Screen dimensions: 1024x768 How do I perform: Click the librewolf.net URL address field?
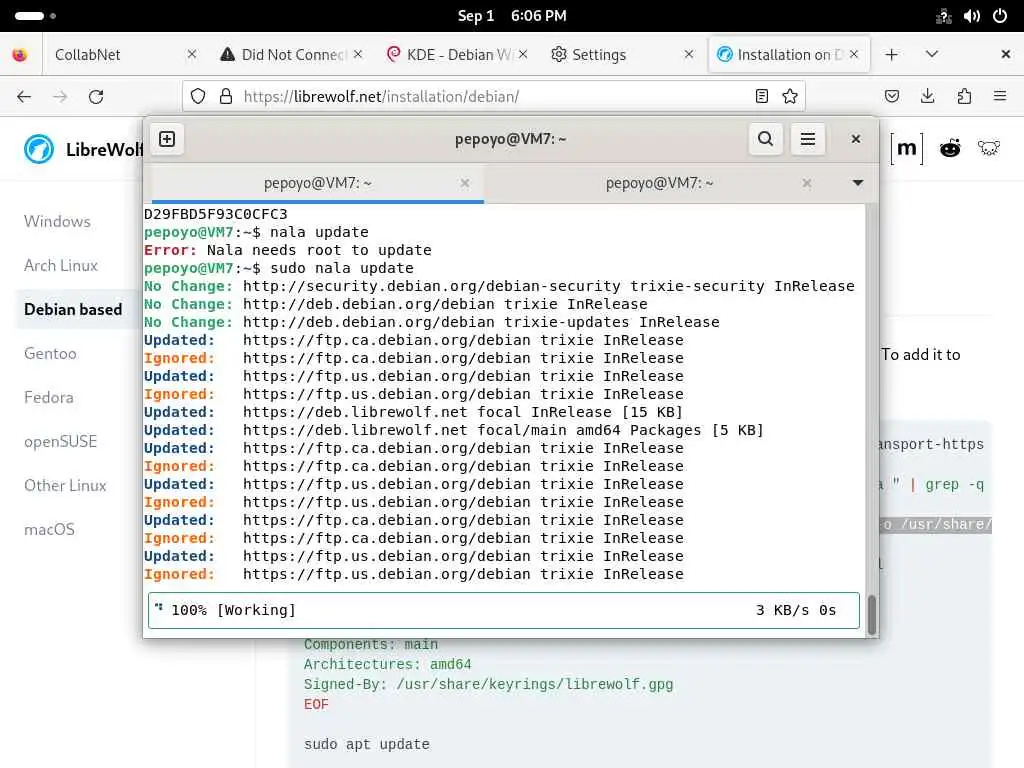(x=493, y=97)
